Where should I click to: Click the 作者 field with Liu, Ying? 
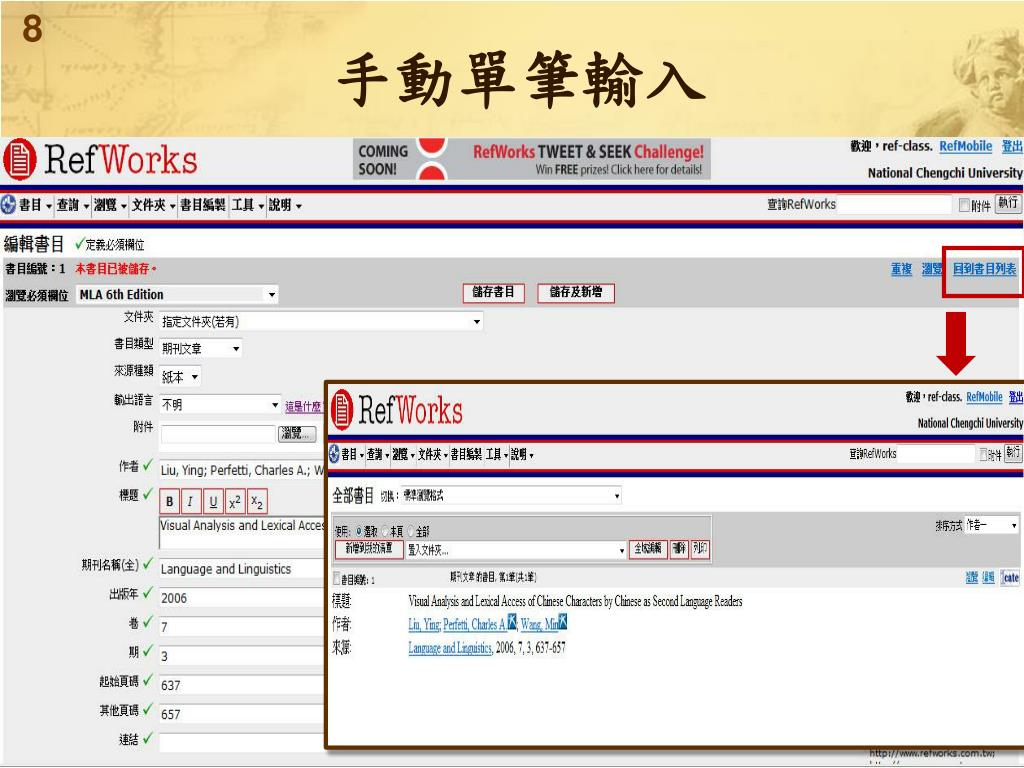tap(242, 470)
